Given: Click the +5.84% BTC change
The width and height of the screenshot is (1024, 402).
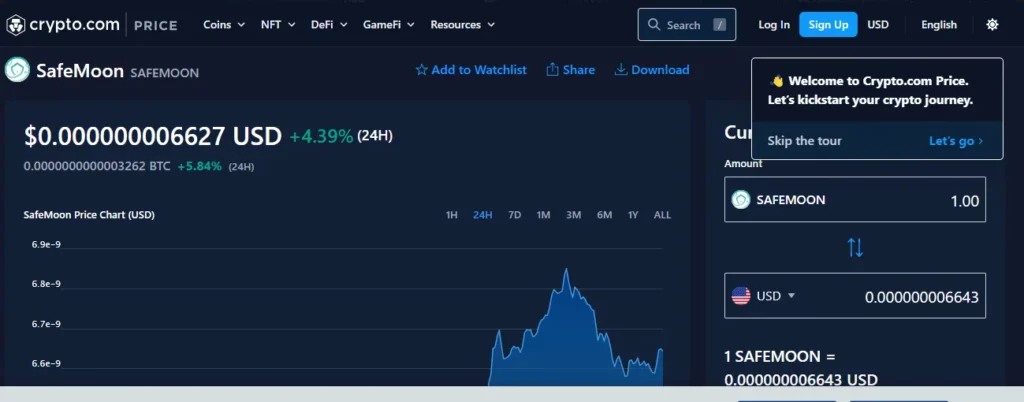Looking at the screenshot, I should (199, 166).
